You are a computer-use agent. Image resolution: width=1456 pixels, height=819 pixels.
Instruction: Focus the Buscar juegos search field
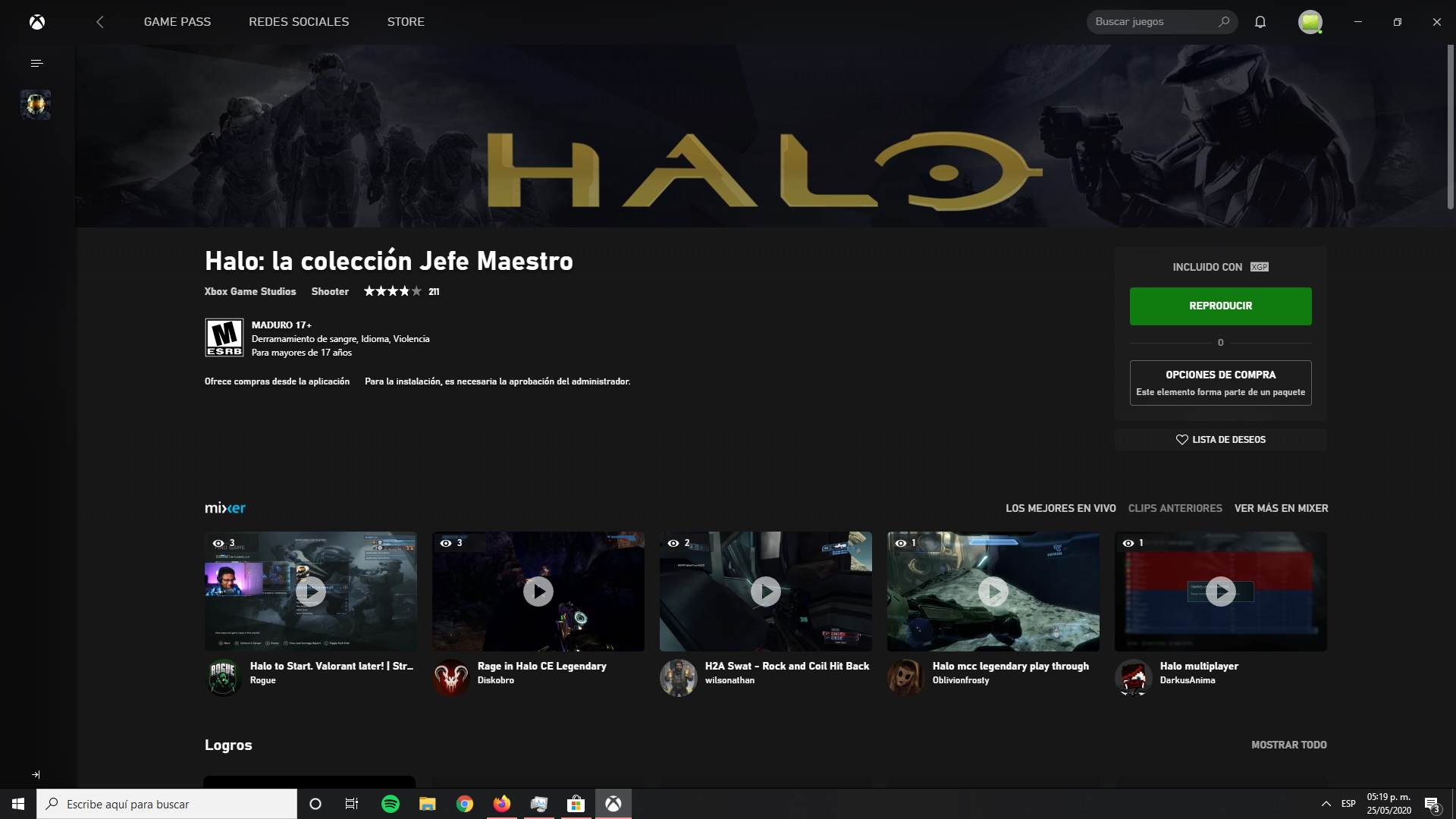tap(1162, 22)
